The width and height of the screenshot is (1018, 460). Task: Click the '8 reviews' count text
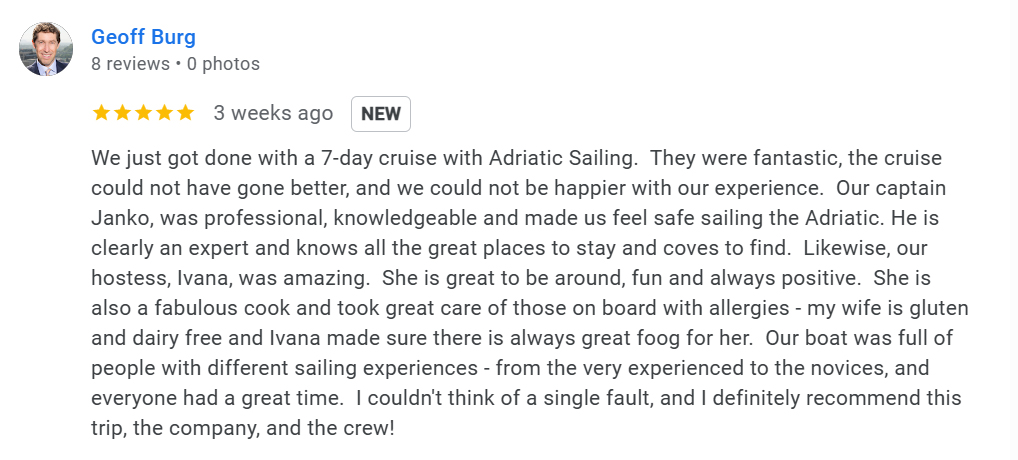coord(130,64)
